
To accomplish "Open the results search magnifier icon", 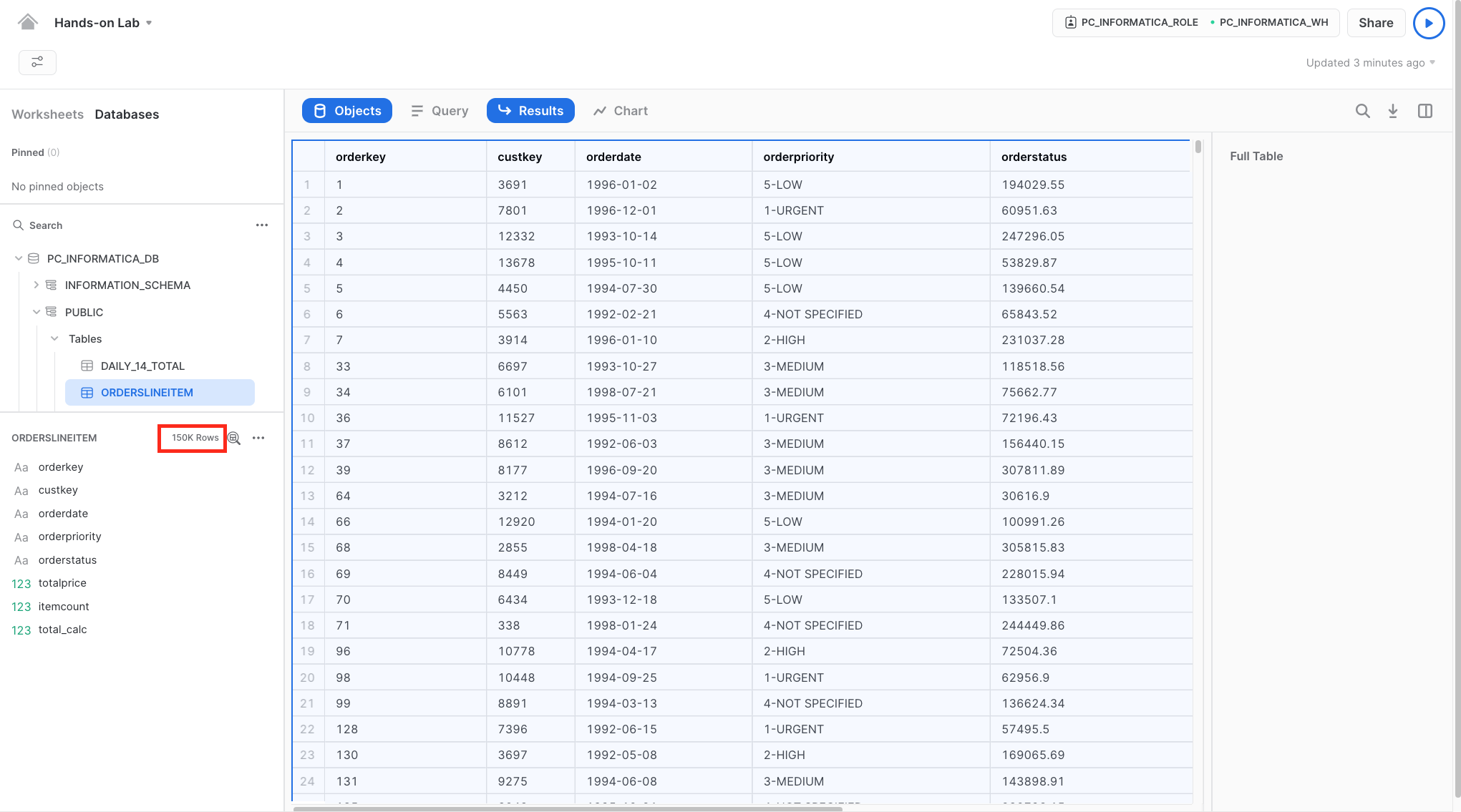I will tap(1362, 111).
